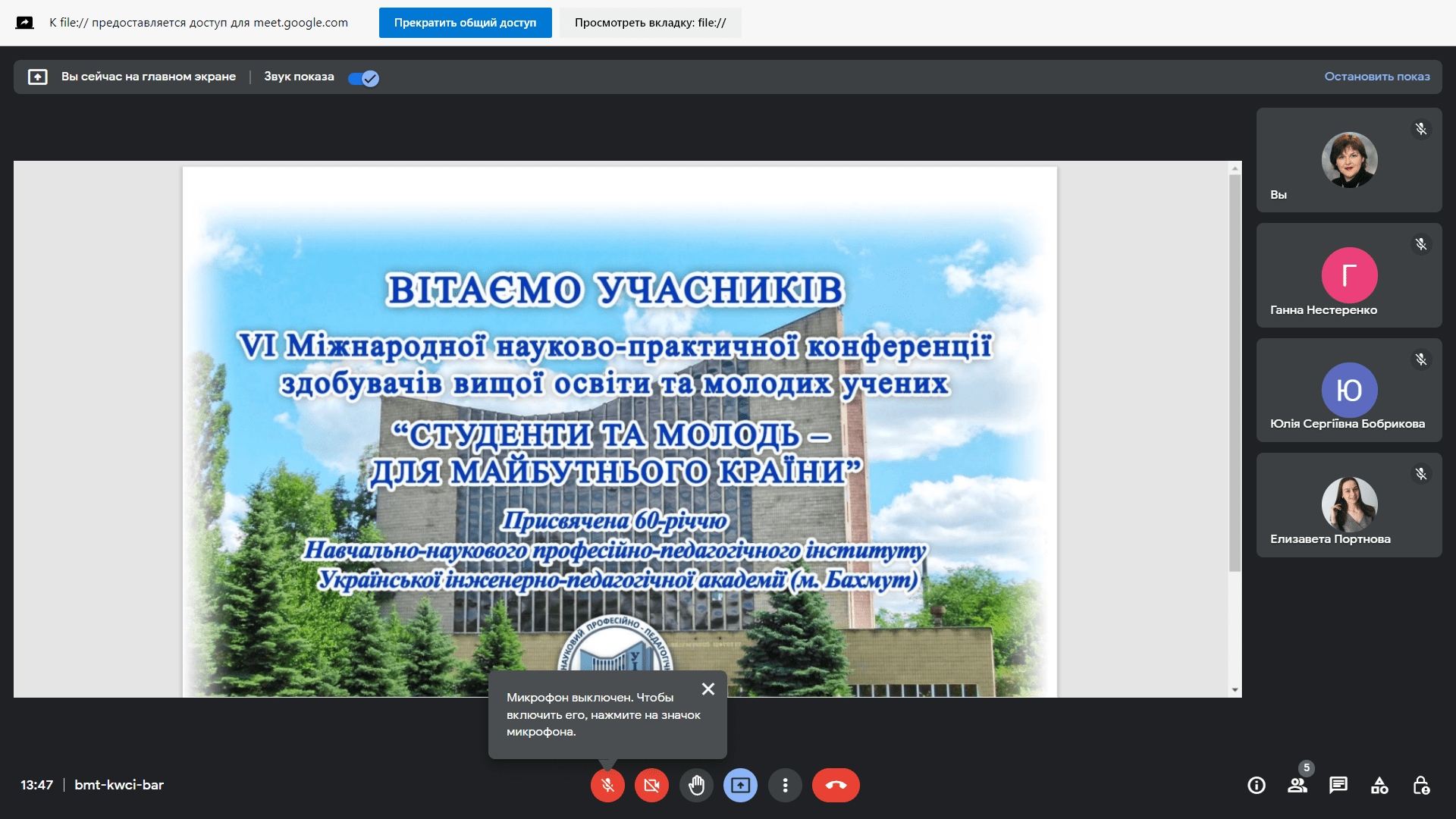Viewport: 1456px width, 819px height.
Task: Toggle presentation sound switch
Action: [363, 78]
